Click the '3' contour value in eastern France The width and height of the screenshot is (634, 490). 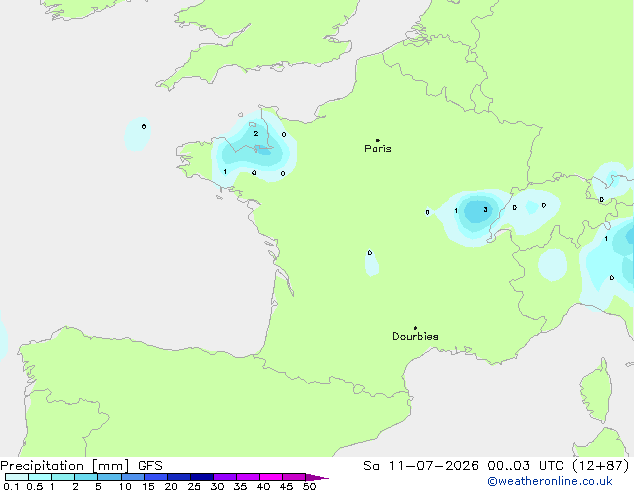coord(485,209)
